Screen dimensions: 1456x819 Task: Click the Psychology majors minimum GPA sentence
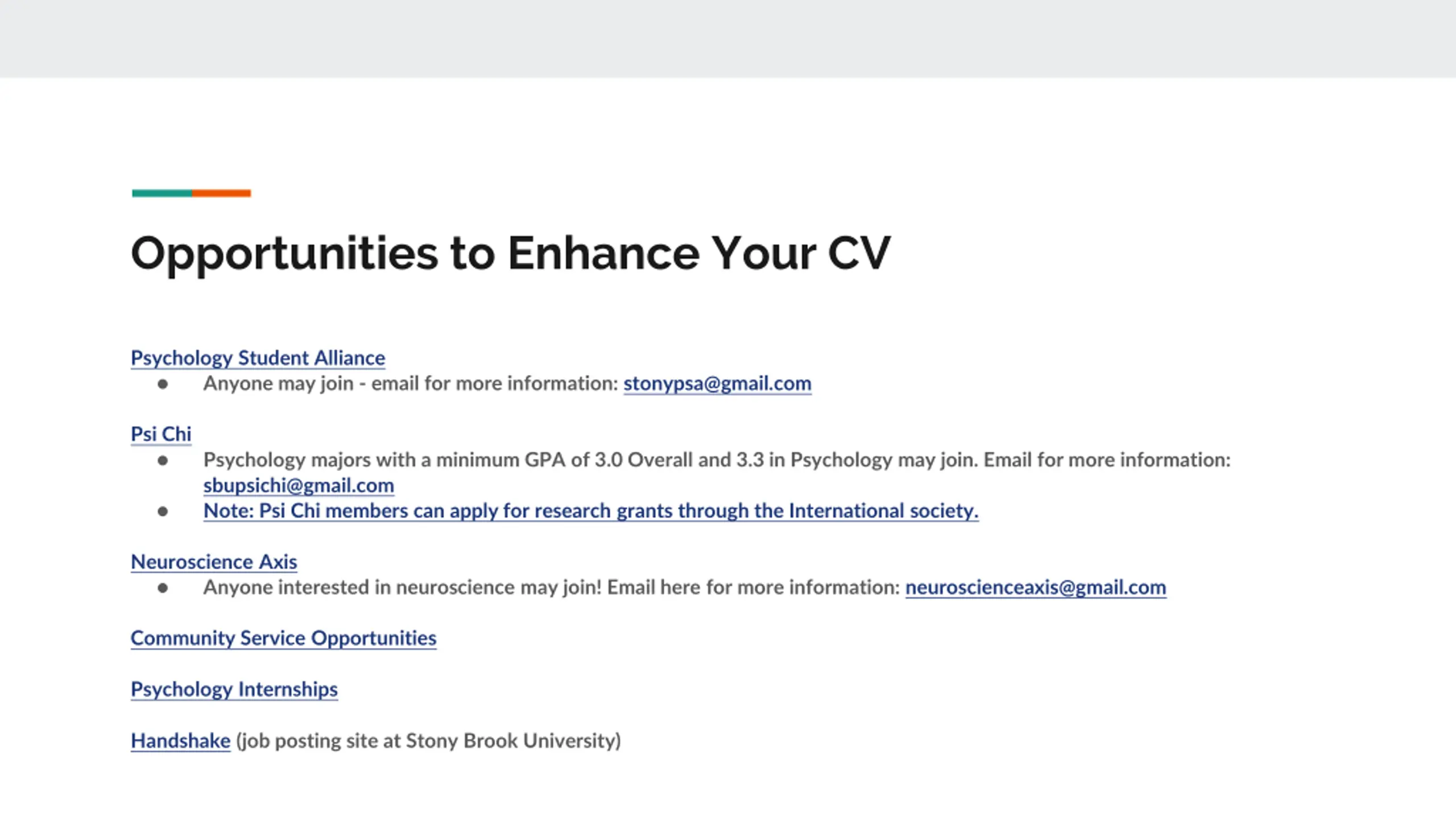coord(717,460)
